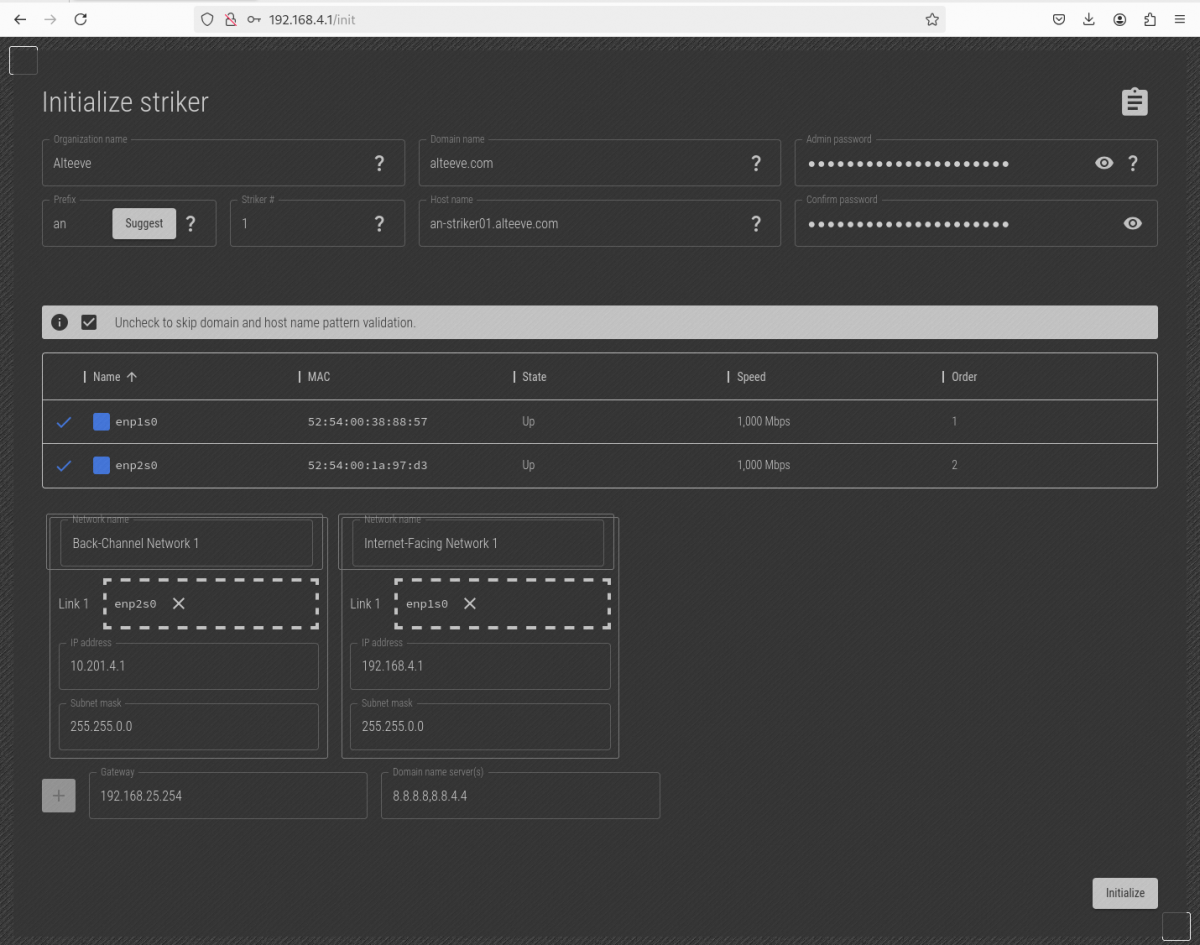
Task: Click help icon next to Suggest button
Action: tap(191, 224)
